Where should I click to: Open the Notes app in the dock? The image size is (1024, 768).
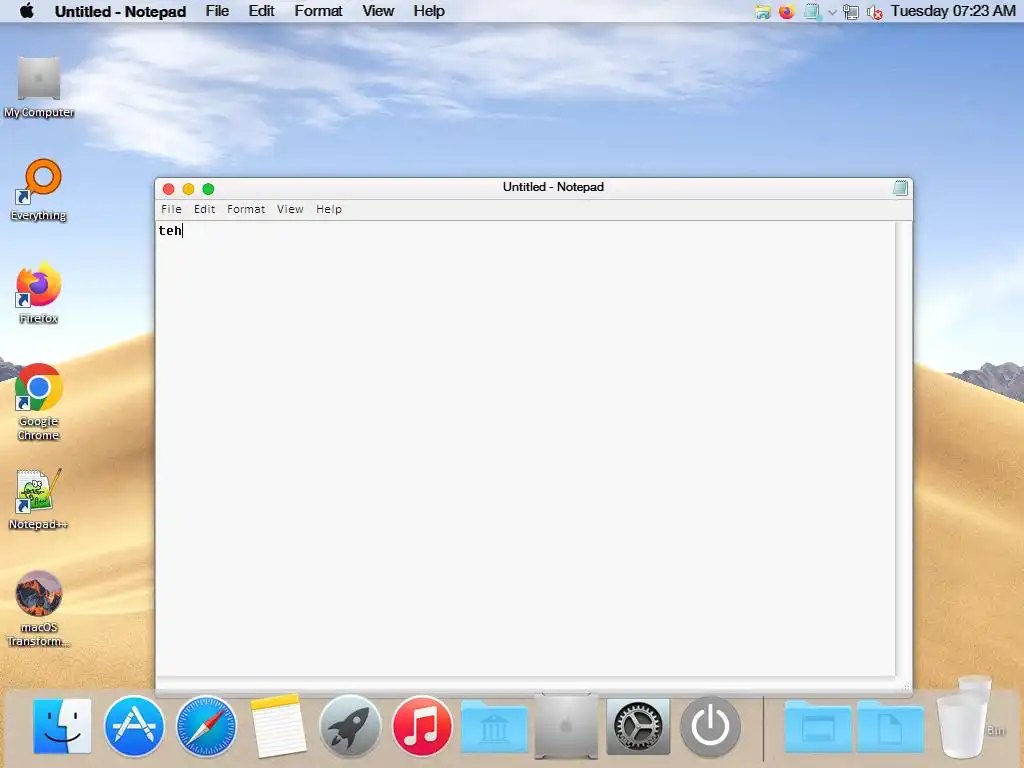tap(278, 726)
